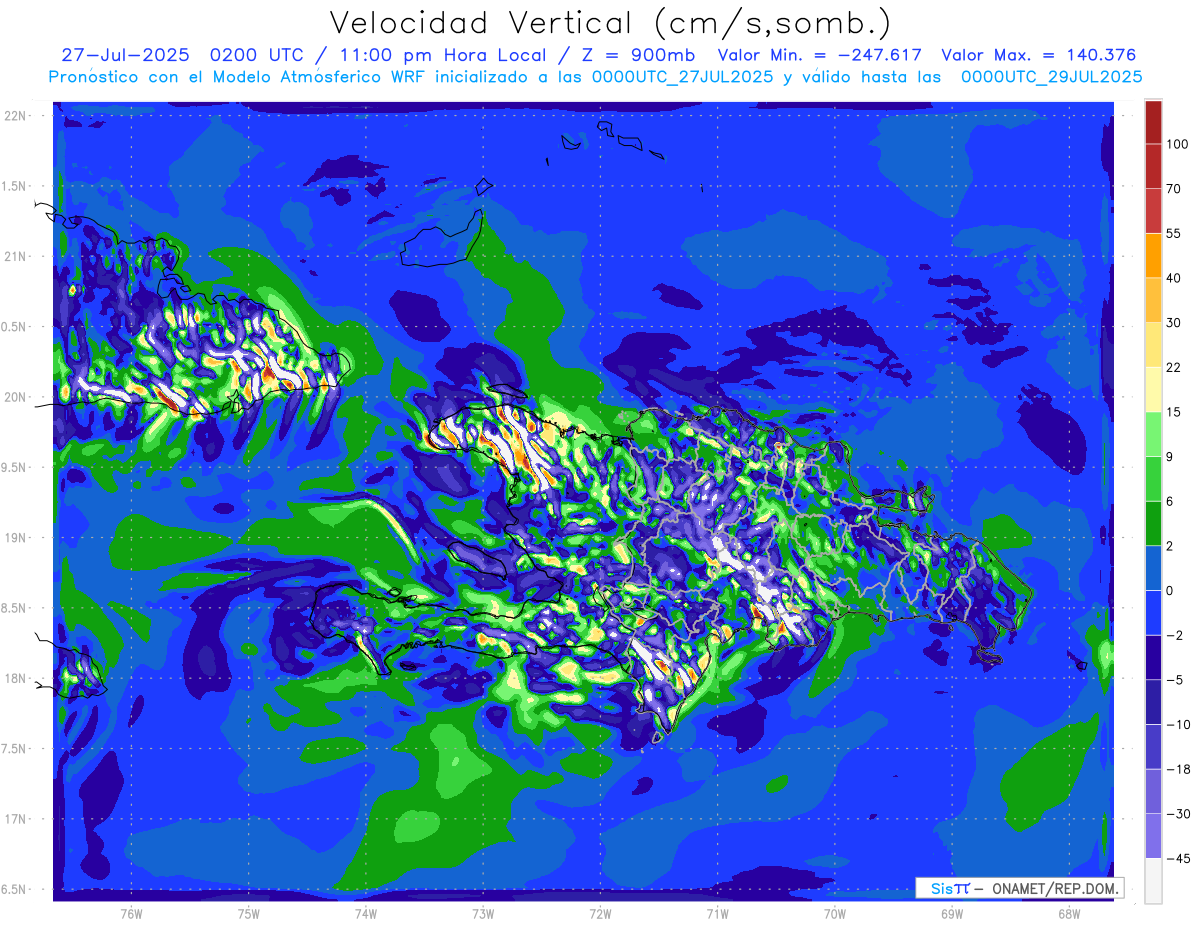This screenshot has width=1200, height=927.
Task: Select the date '27-Jul-2025' in the header
Action: tap(125, 55)
